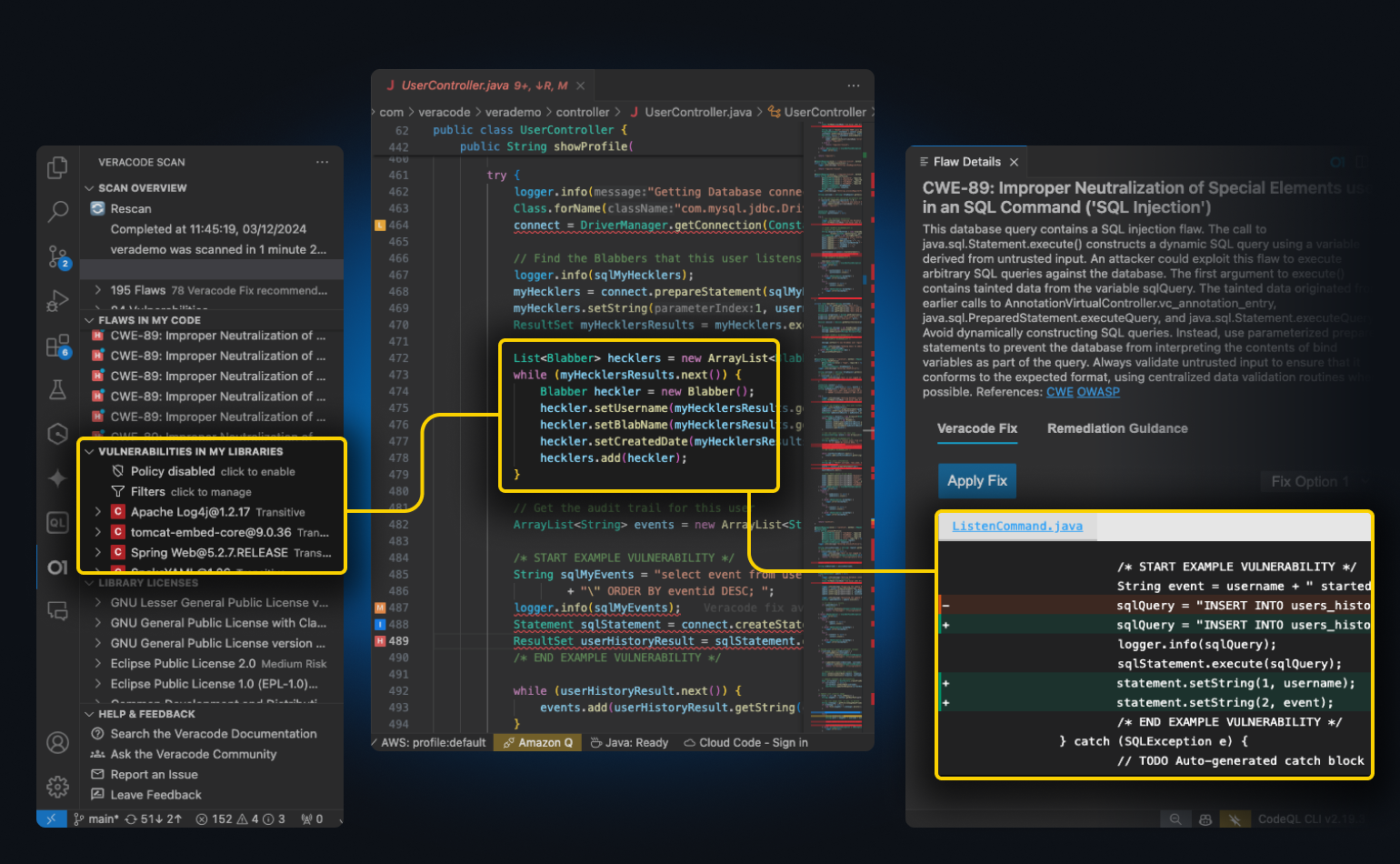Expand GNU Lesser General Public License row
This screenshot has height=864, width=1400.
coord(98,603)
